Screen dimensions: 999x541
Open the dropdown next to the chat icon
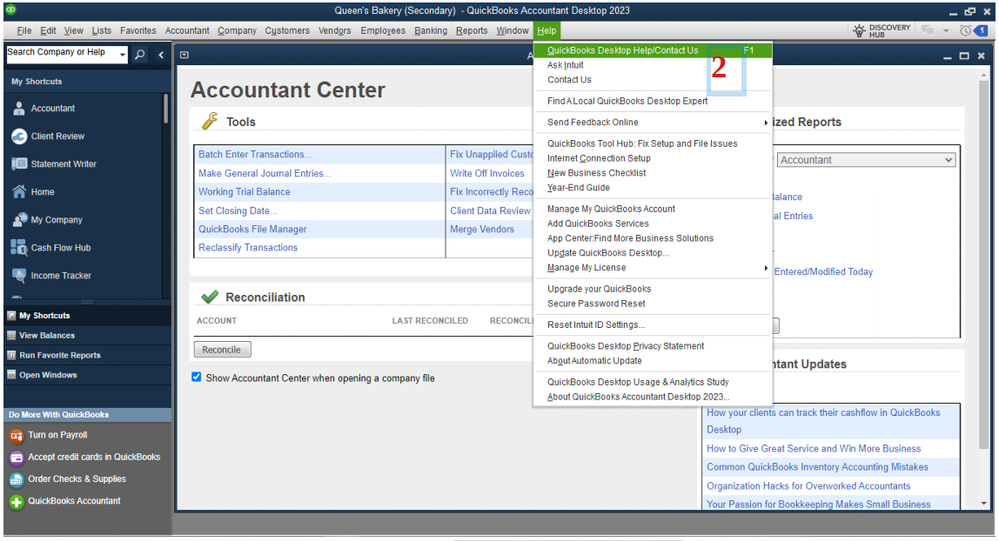point(946,31)
